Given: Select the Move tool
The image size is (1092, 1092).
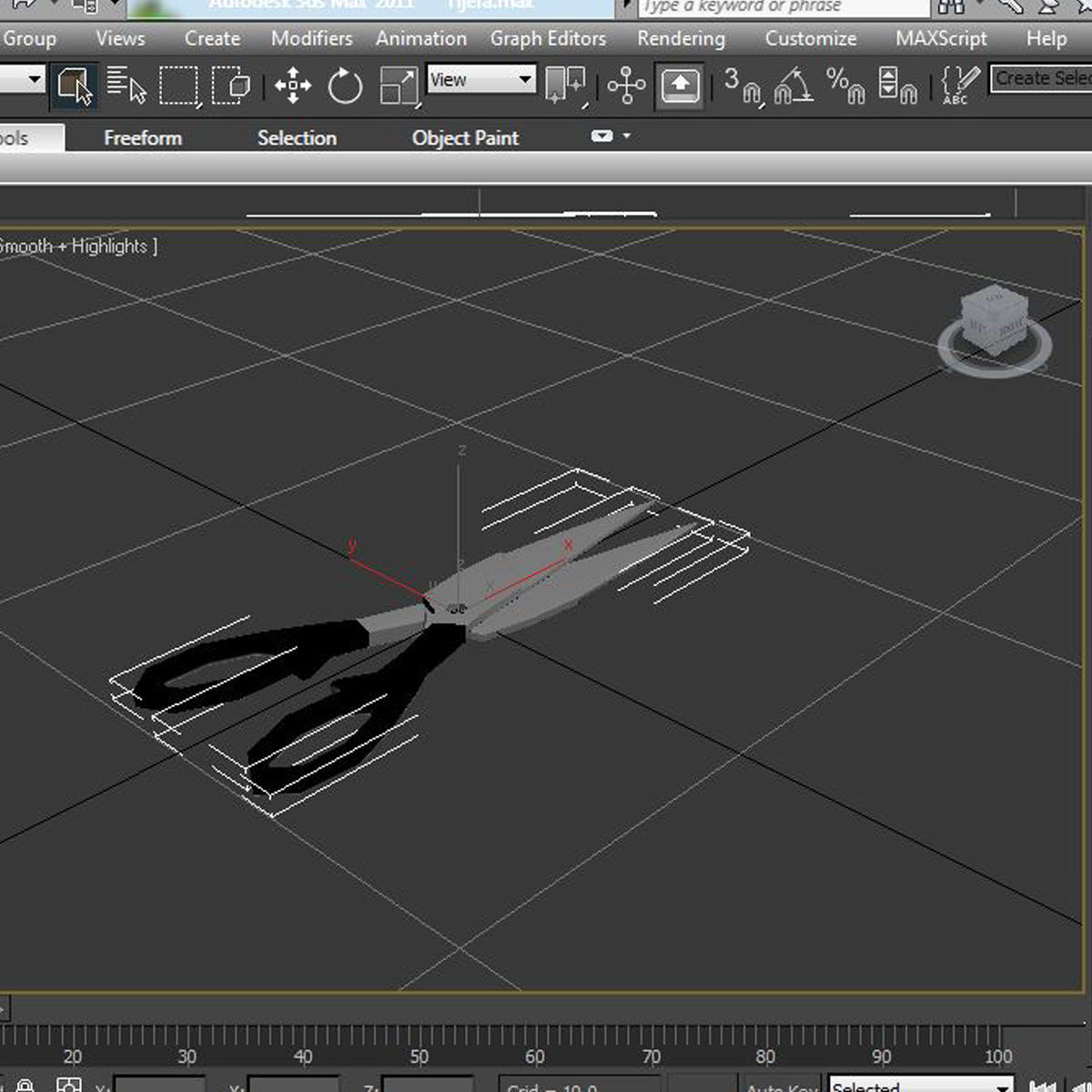Looking at the screenshot, I should pos(292,86).
